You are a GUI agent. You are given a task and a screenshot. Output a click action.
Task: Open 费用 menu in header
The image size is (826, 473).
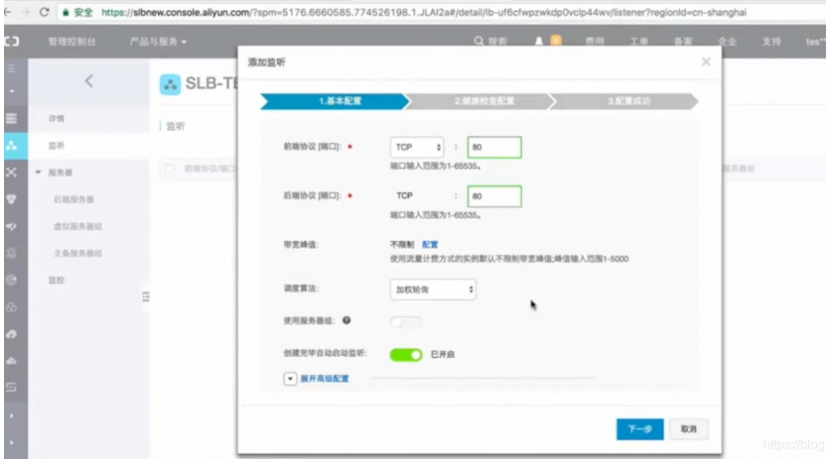coord(595,42)
